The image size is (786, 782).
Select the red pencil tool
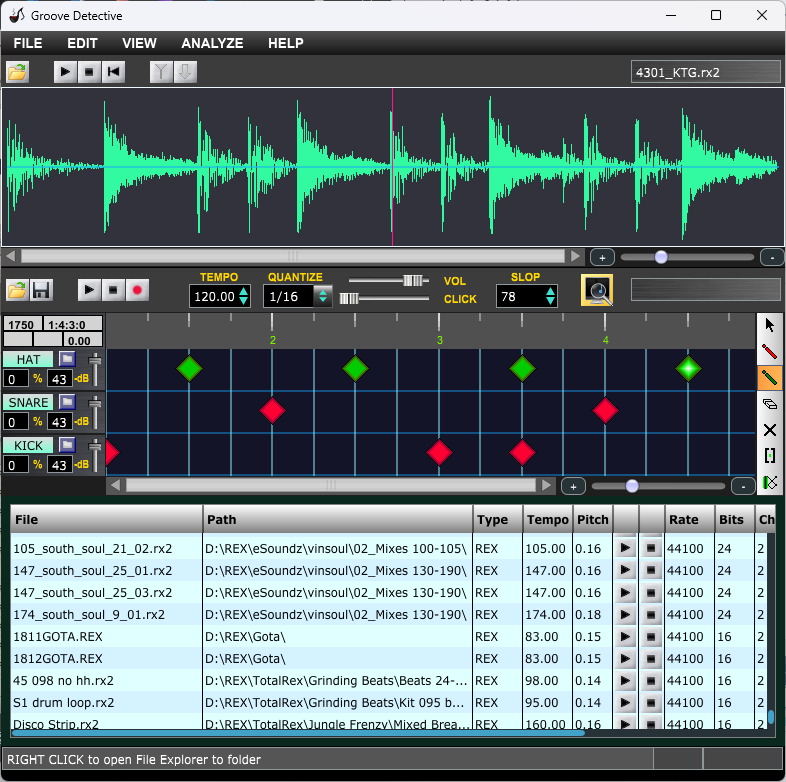pyautogui.click(x=770, y=351)
